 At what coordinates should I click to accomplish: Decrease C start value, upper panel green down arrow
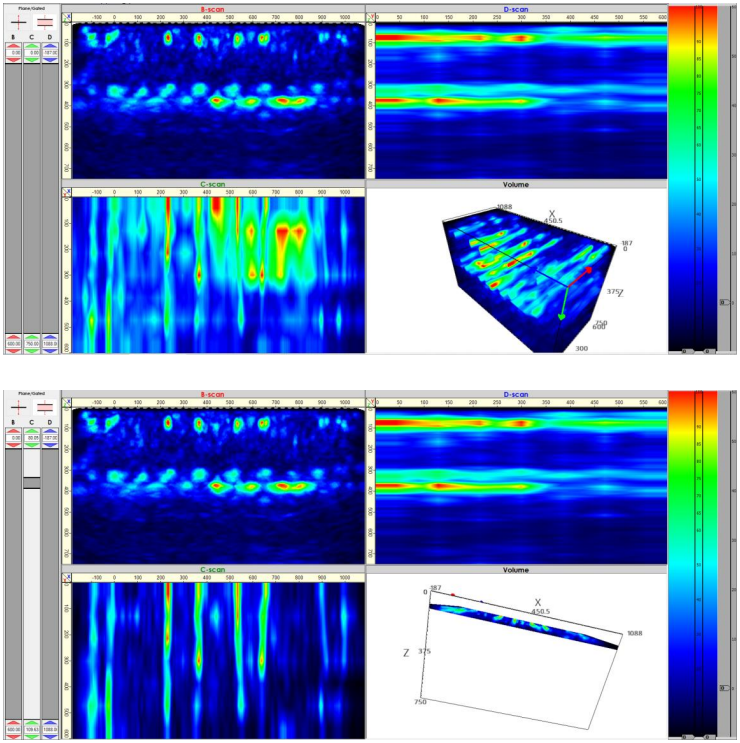pyautogui.click(x=32, y=60)
